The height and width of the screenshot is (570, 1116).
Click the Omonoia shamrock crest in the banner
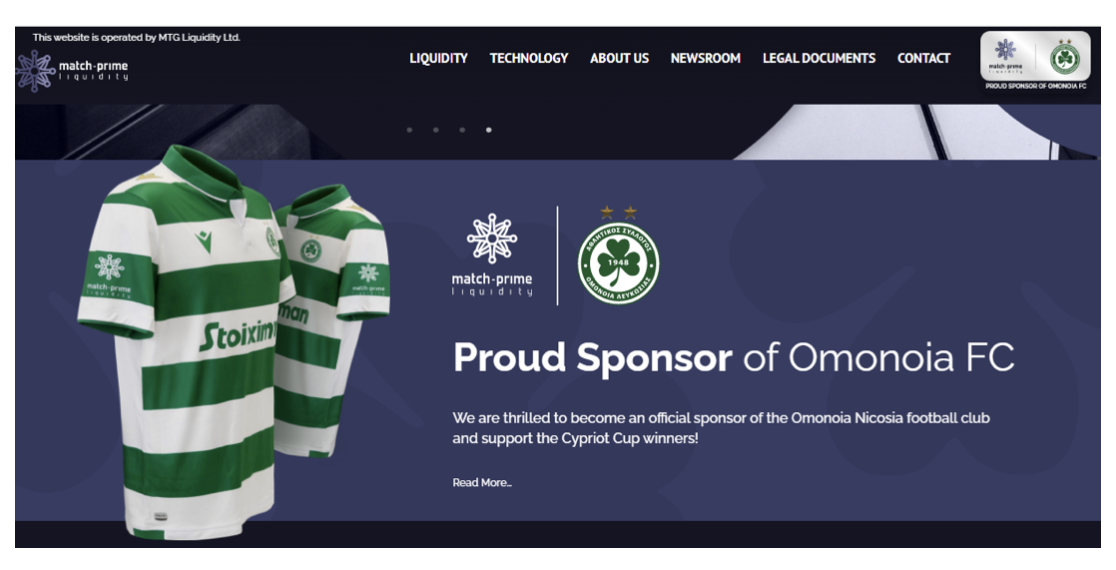[618, 263]
